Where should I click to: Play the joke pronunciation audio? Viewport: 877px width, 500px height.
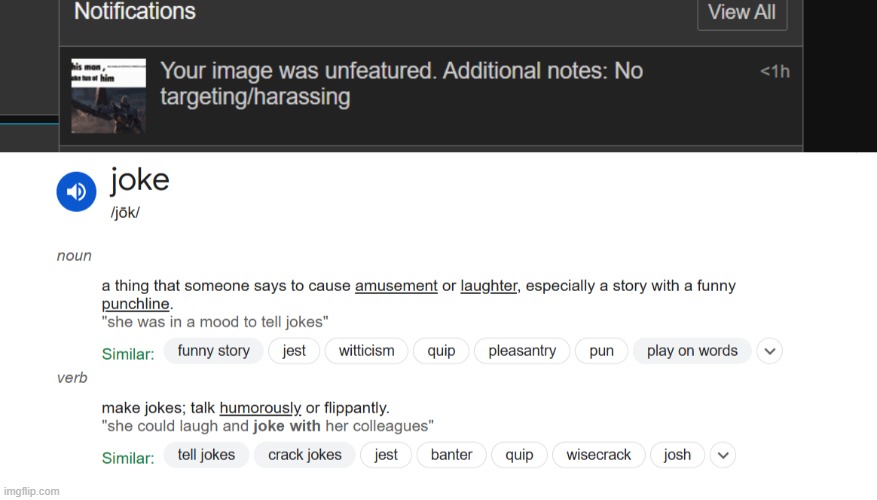(x=77, y=192)
